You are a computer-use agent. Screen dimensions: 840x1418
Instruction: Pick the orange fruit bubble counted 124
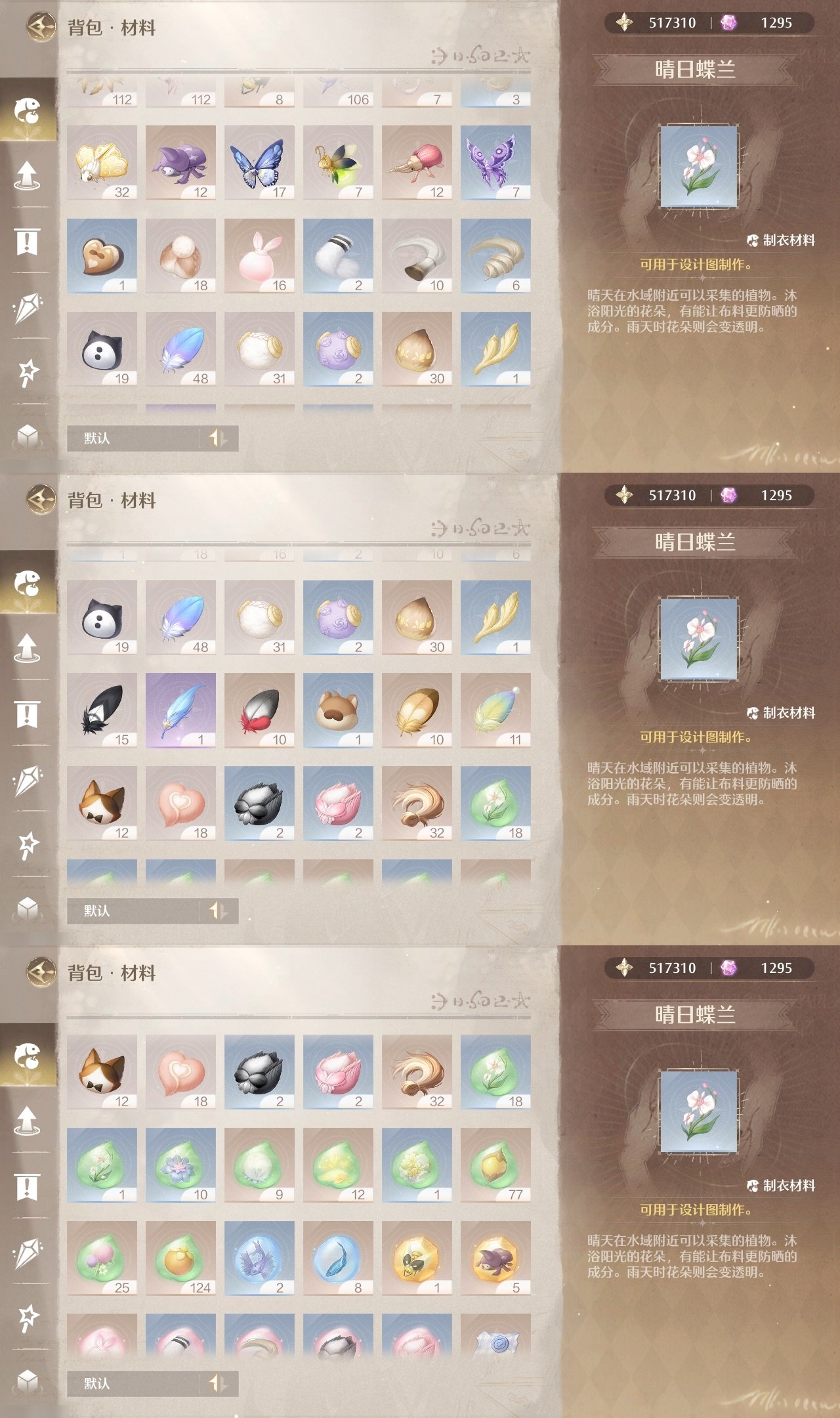coord(180,1258)
